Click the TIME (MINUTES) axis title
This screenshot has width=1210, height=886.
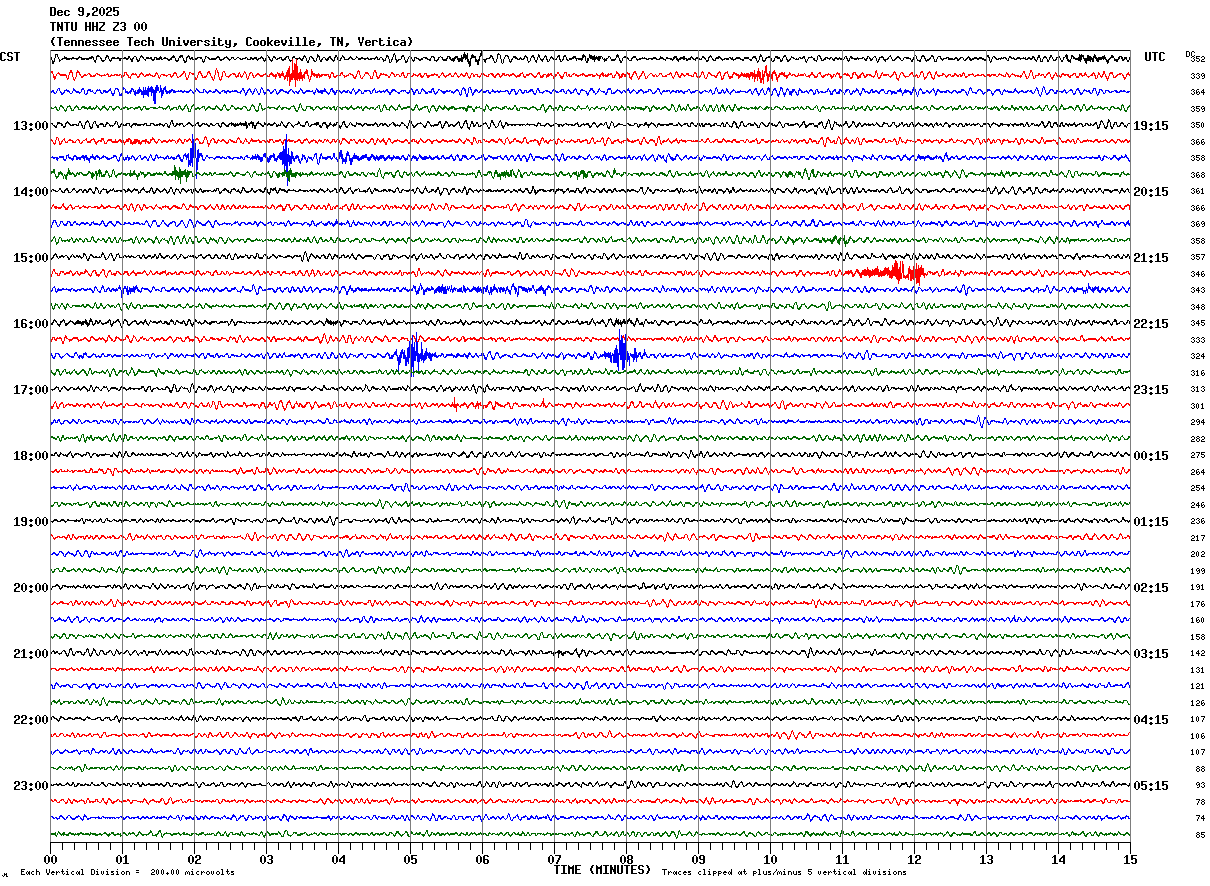point(602,870)
